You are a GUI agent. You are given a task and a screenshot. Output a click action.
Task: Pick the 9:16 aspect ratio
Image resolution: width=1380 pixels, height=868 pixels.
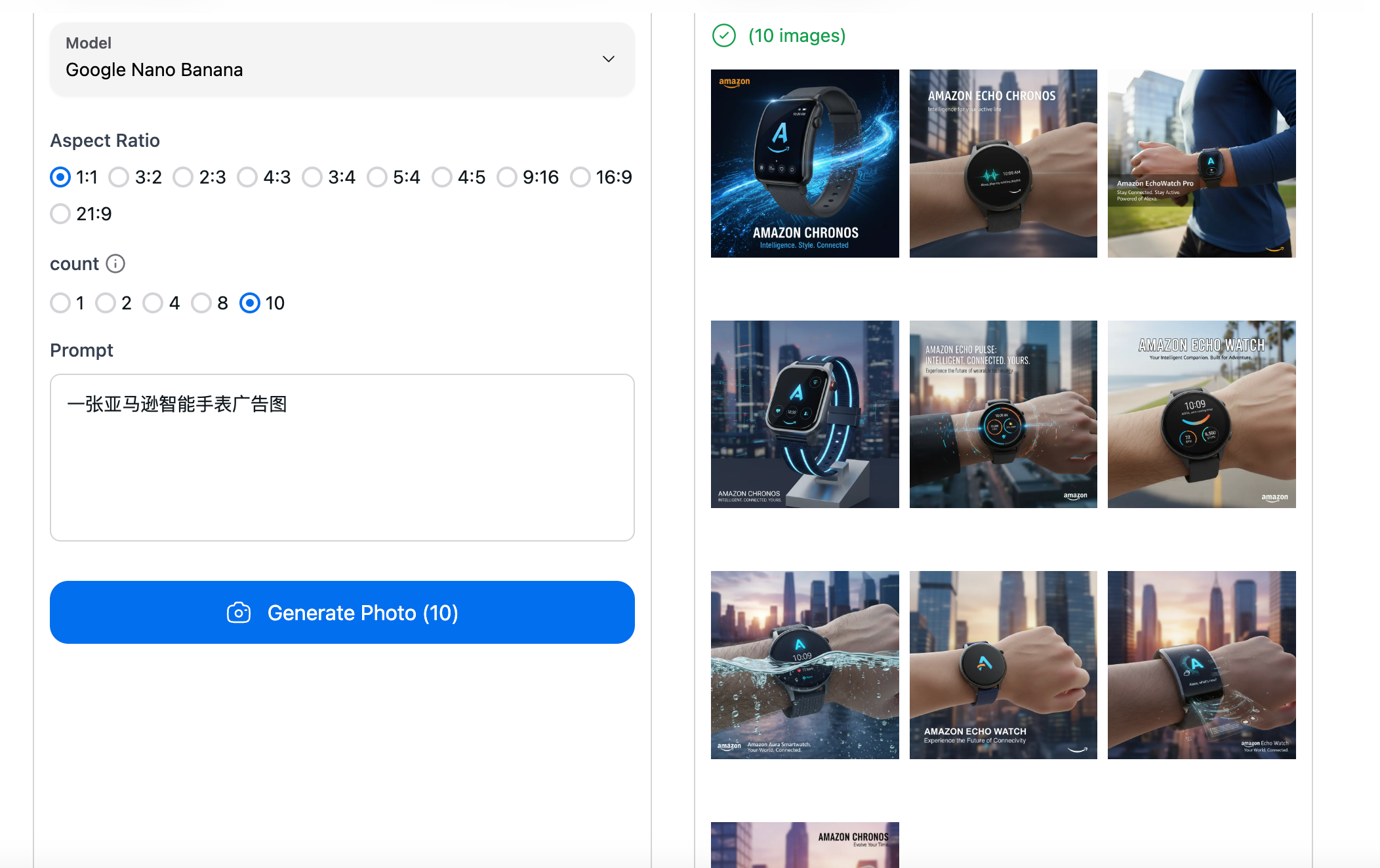[507, 177]
